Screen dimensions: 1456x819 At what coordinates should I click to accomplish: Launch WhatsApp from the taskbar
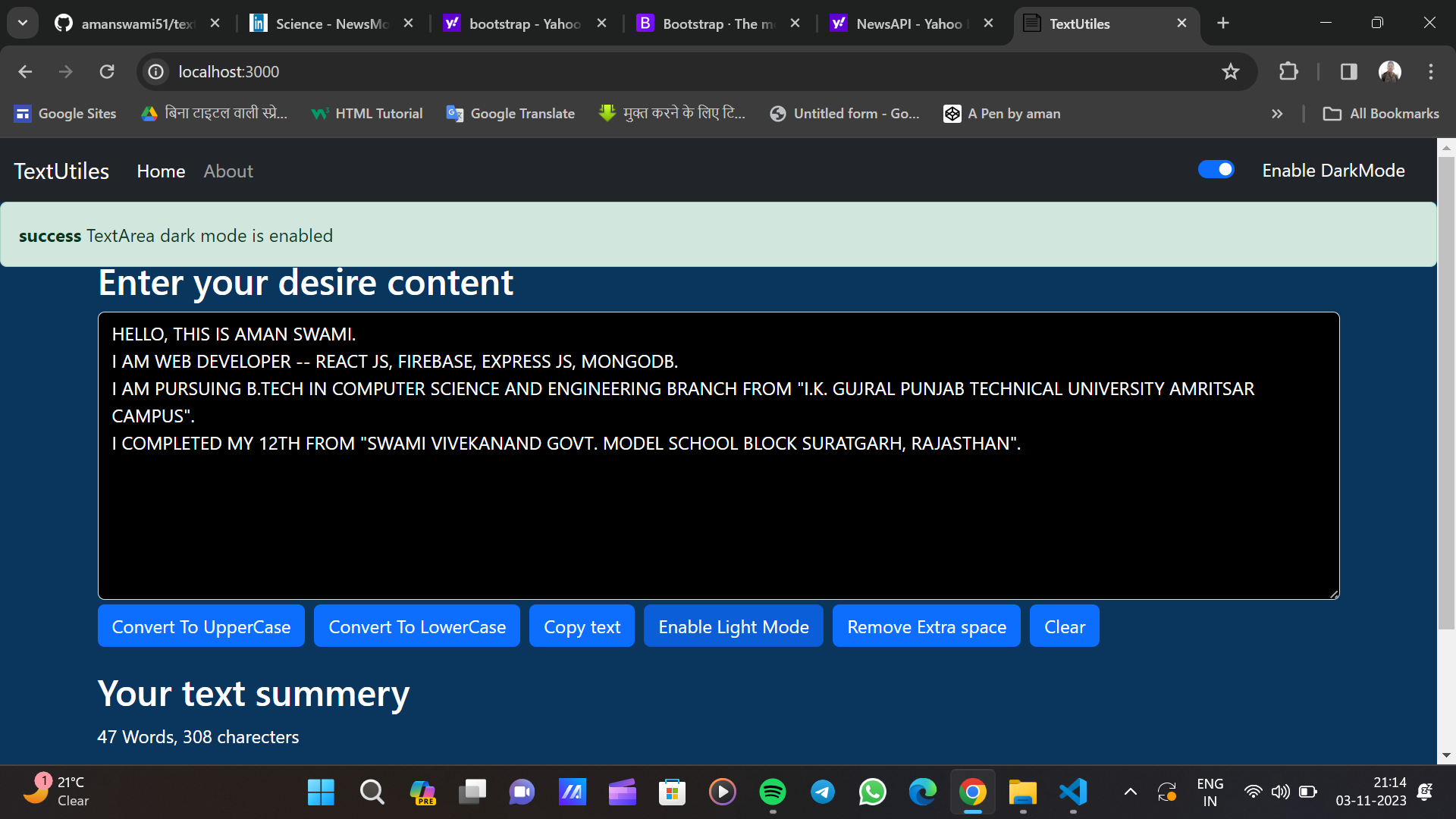click(872, 792)
